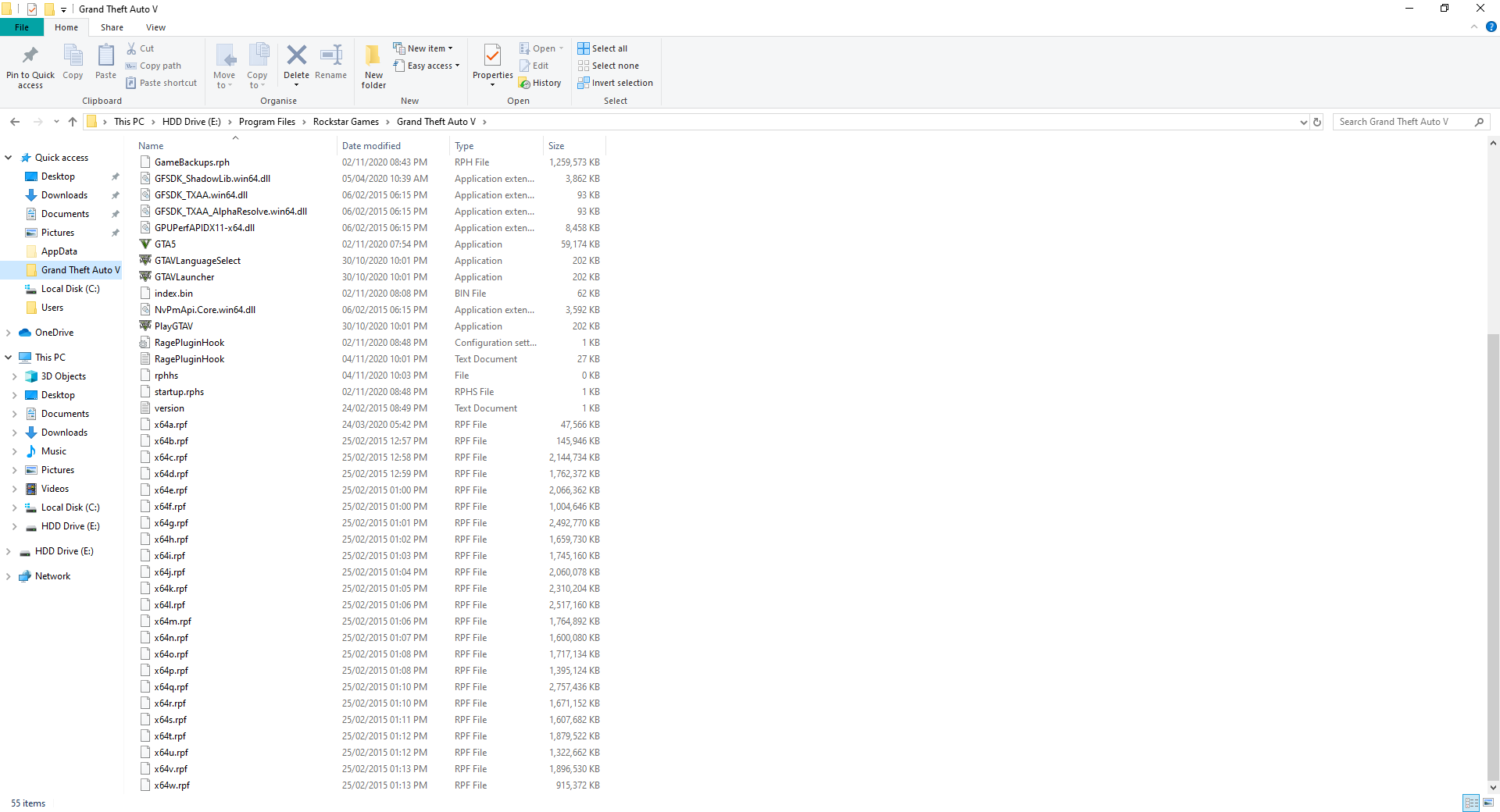Screen dimensions: 1500x812
Task: Switch to Details view layout
Action: click(1471, 803)
